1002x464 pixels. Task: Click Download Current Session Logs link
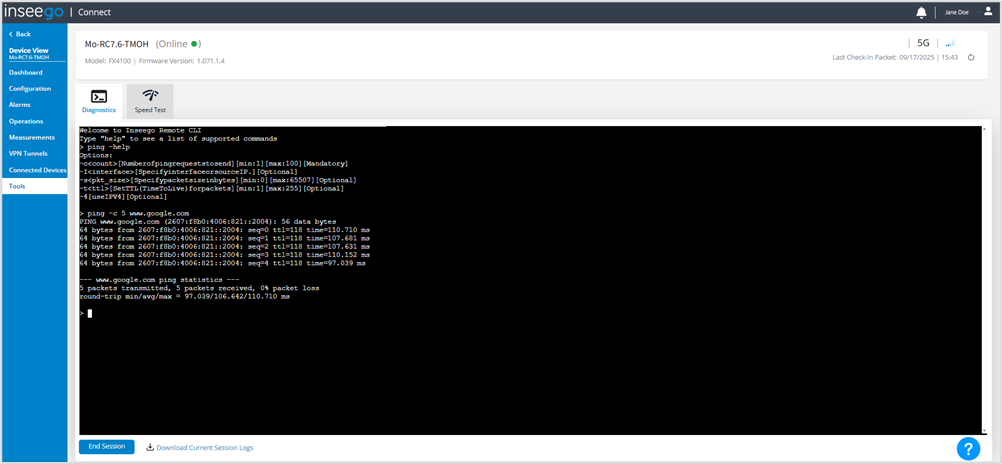[x=200, y=447]
